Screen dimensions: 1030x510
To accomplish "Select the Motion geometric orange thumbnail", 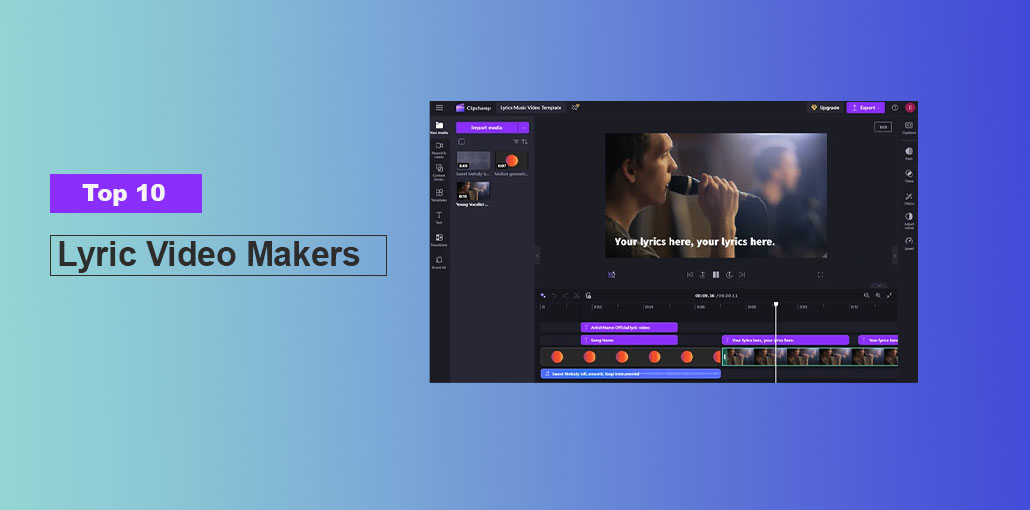I will pyautogui.click(x=512, y=161).
